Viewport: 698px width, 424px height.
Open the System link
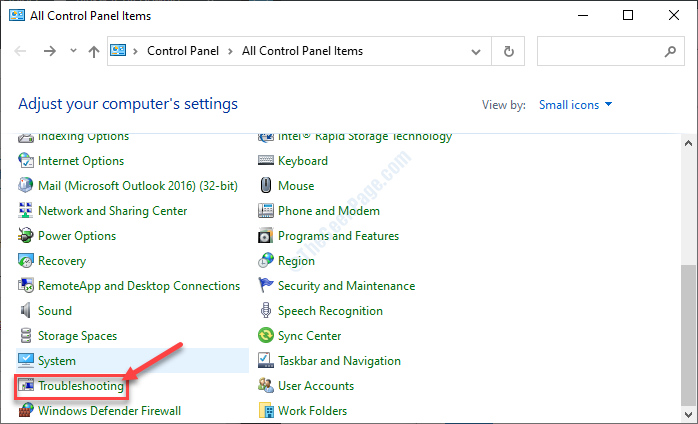[57, 361]
